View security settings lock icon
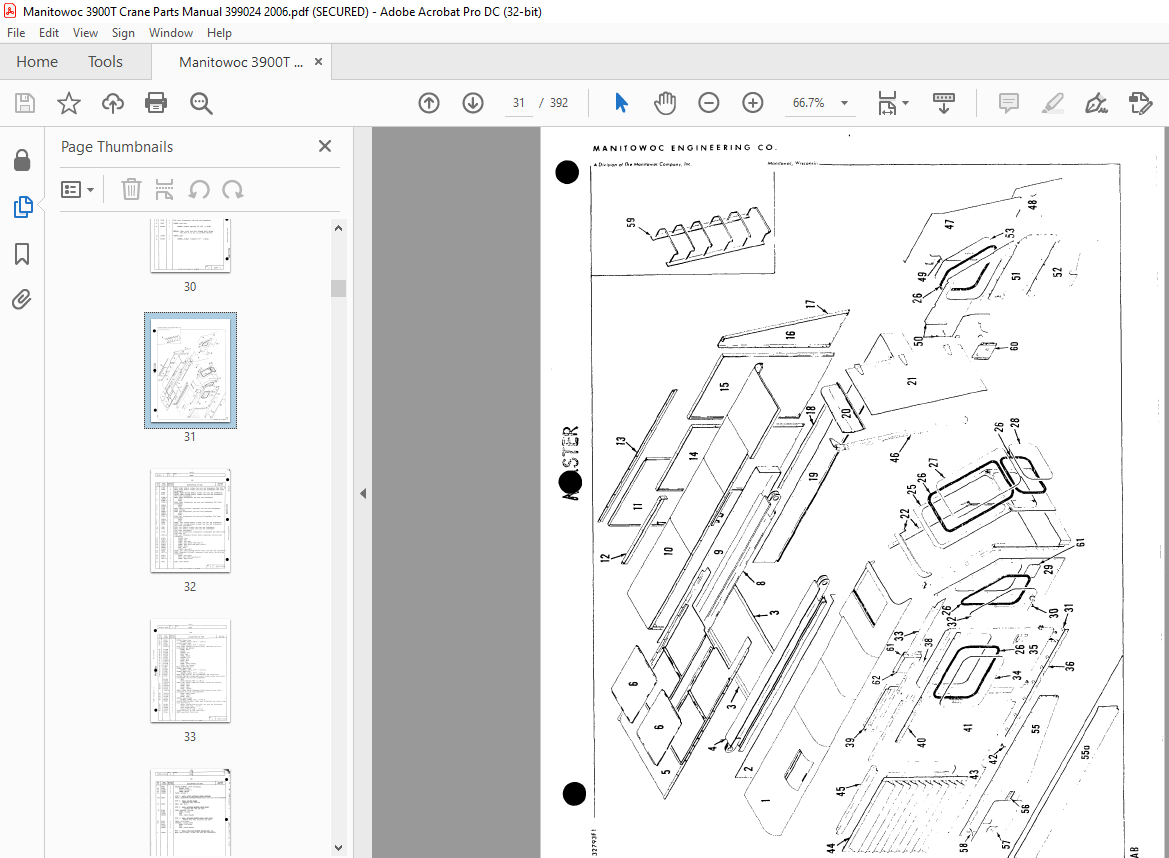This screenshot has height=858, width=1169. (x=22, y=160)
